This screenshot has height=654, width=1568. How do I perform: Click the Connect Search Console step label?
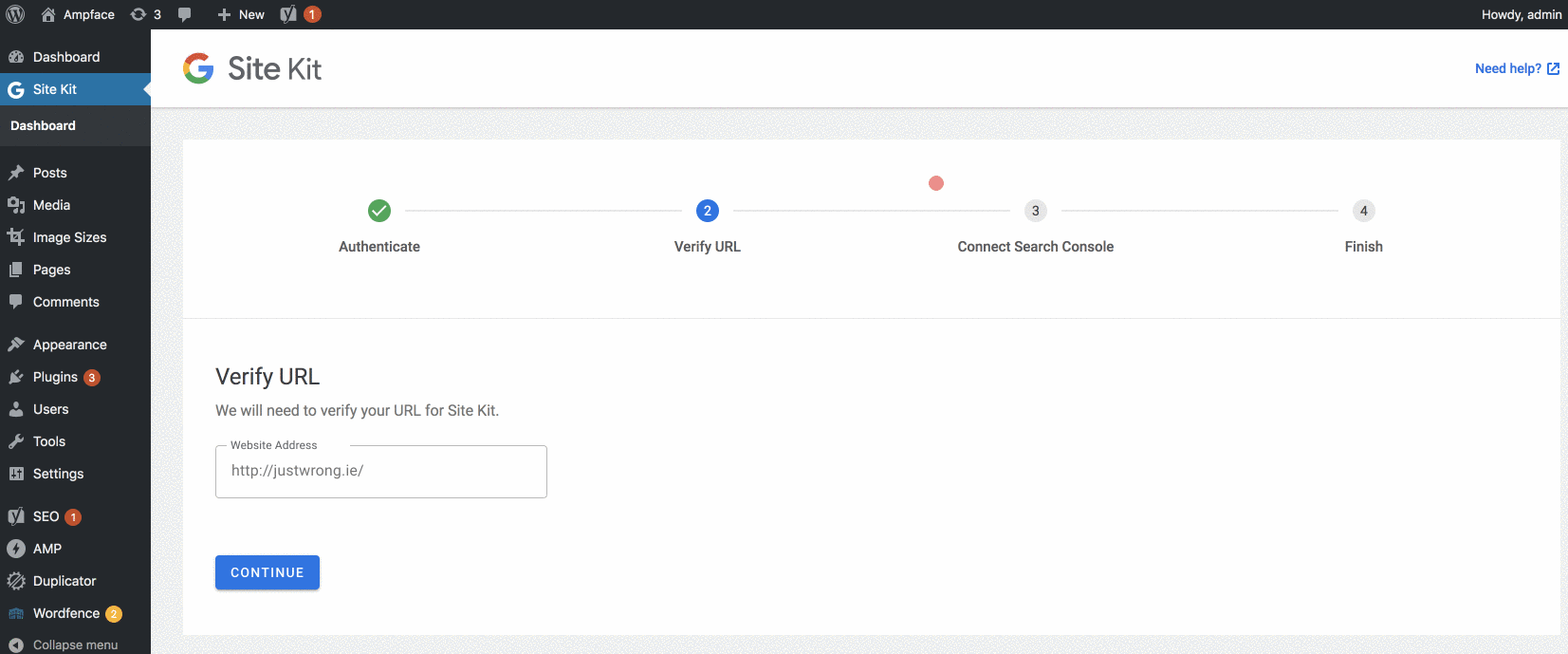click(x=1036, y=247)
